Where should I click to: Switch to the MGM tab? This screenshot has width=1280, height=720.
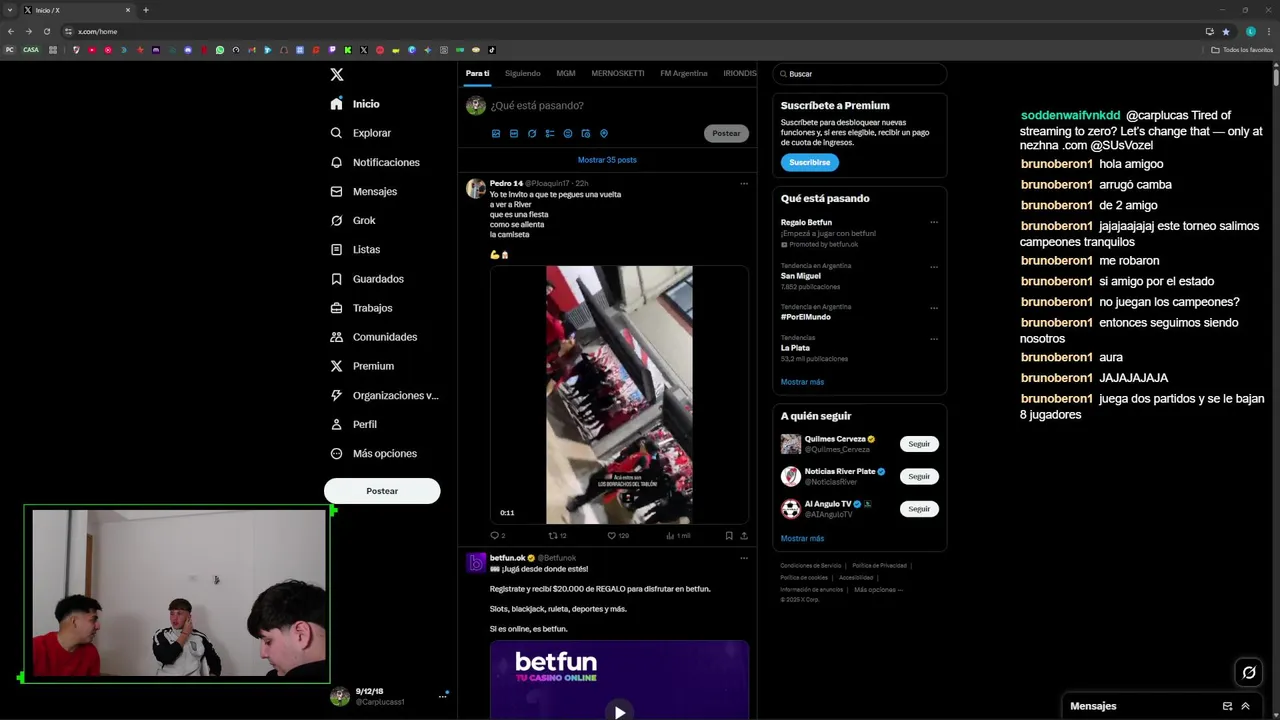click(566, 73)
